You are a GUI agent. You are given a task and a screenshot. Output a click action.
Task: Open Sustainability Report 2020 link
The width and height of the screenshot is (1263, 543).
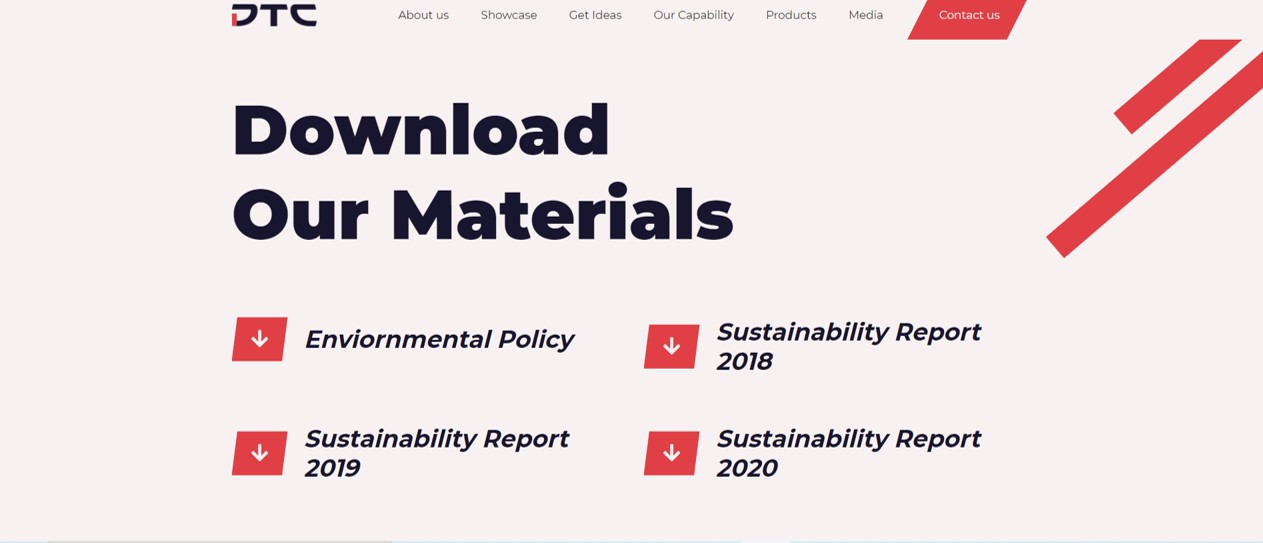[848, 453]
